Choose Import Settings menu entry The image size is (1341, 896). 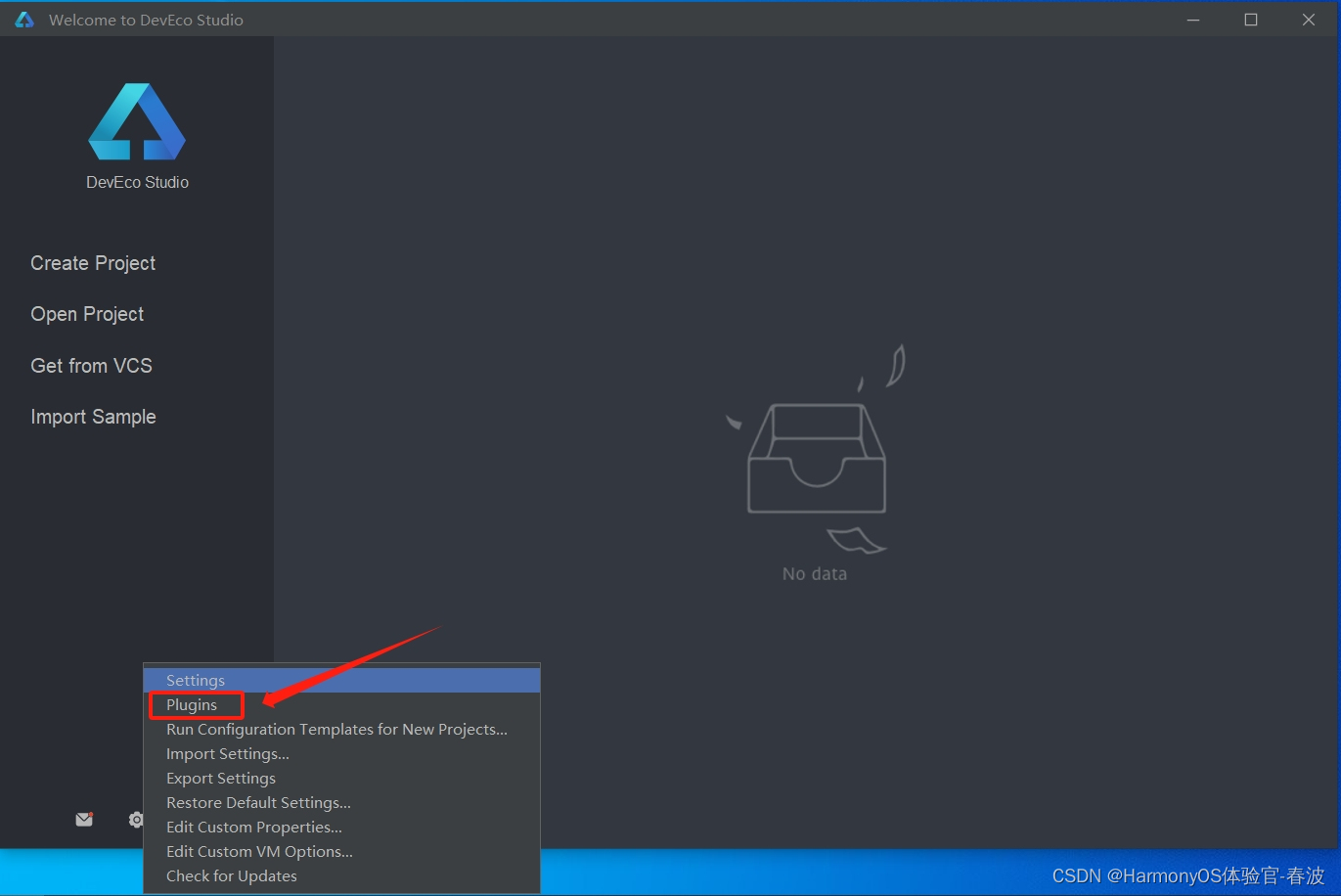(x=341, y=753)
